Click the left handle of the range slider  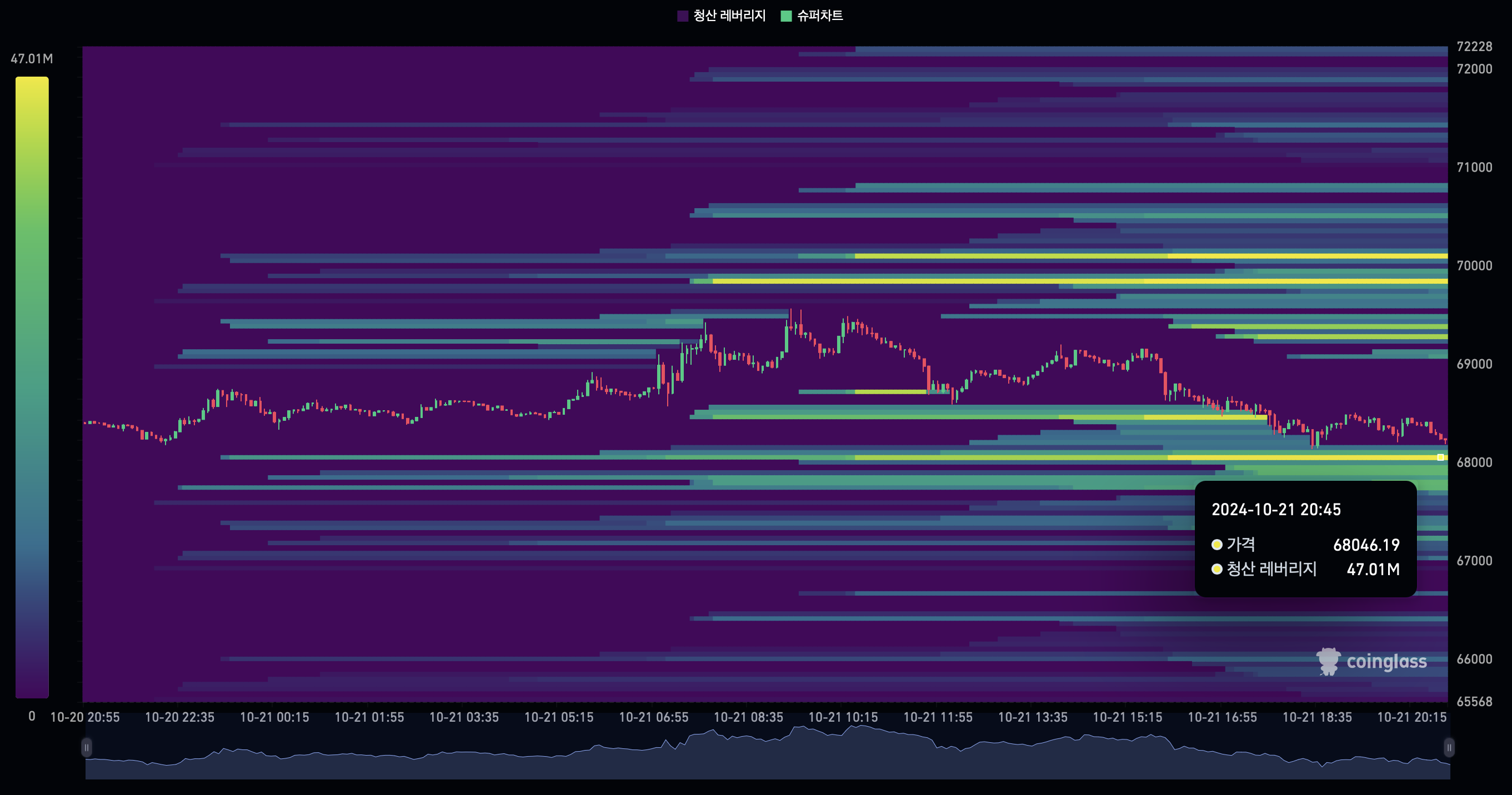[86, 747]
